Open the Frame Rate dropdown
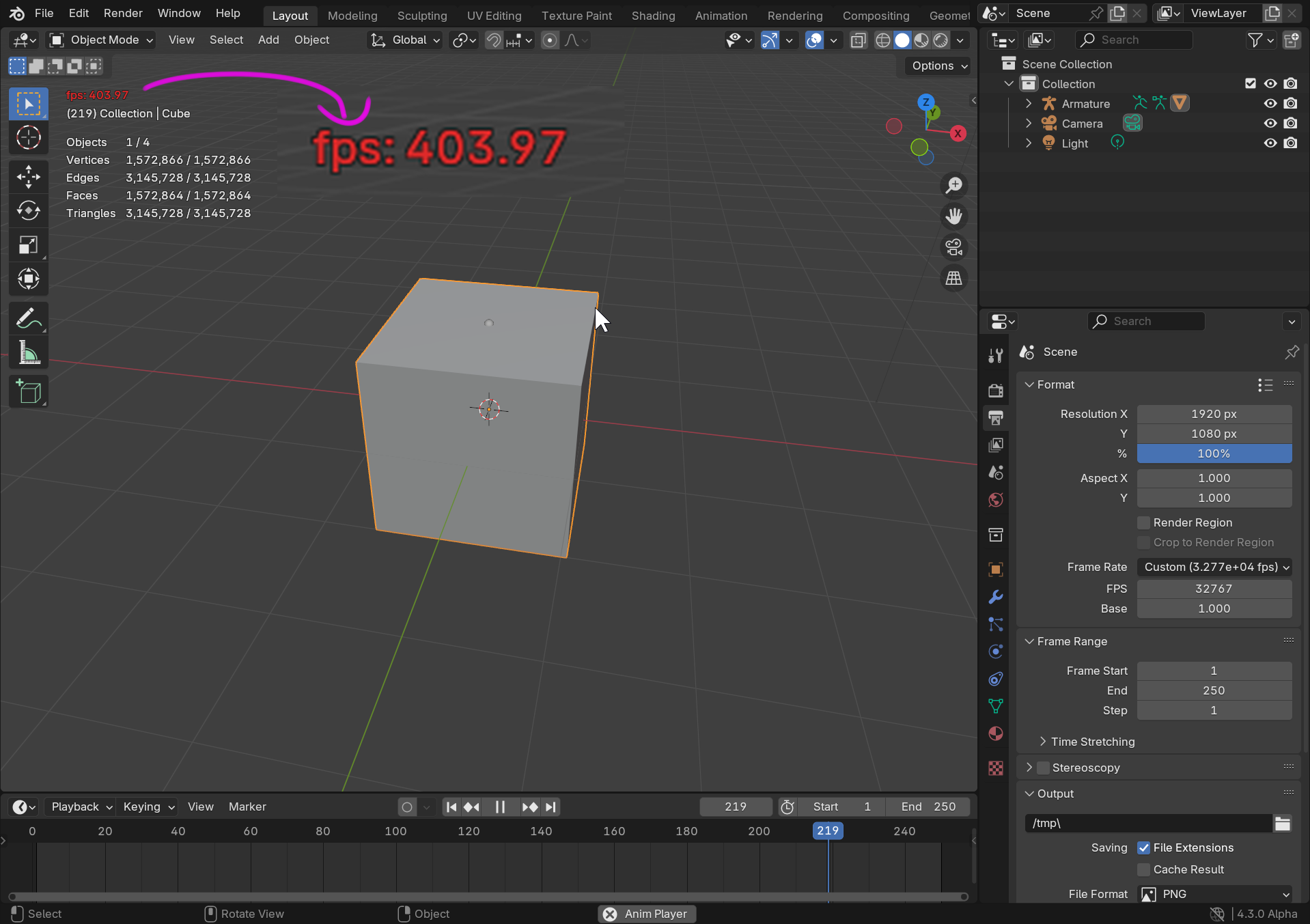The width and height of the screenshot is (1310, 924). point(1214,567)
